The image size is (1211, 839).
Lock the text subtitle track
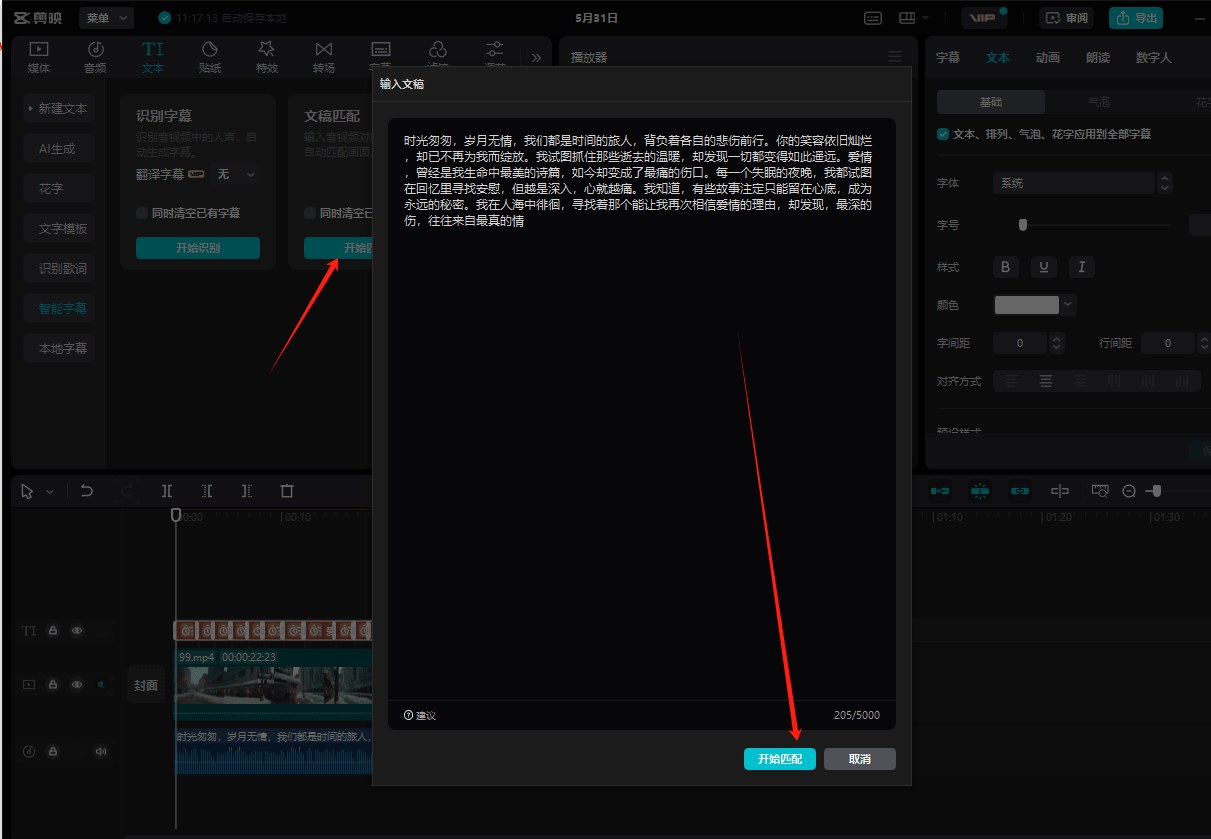click(52, 631)
